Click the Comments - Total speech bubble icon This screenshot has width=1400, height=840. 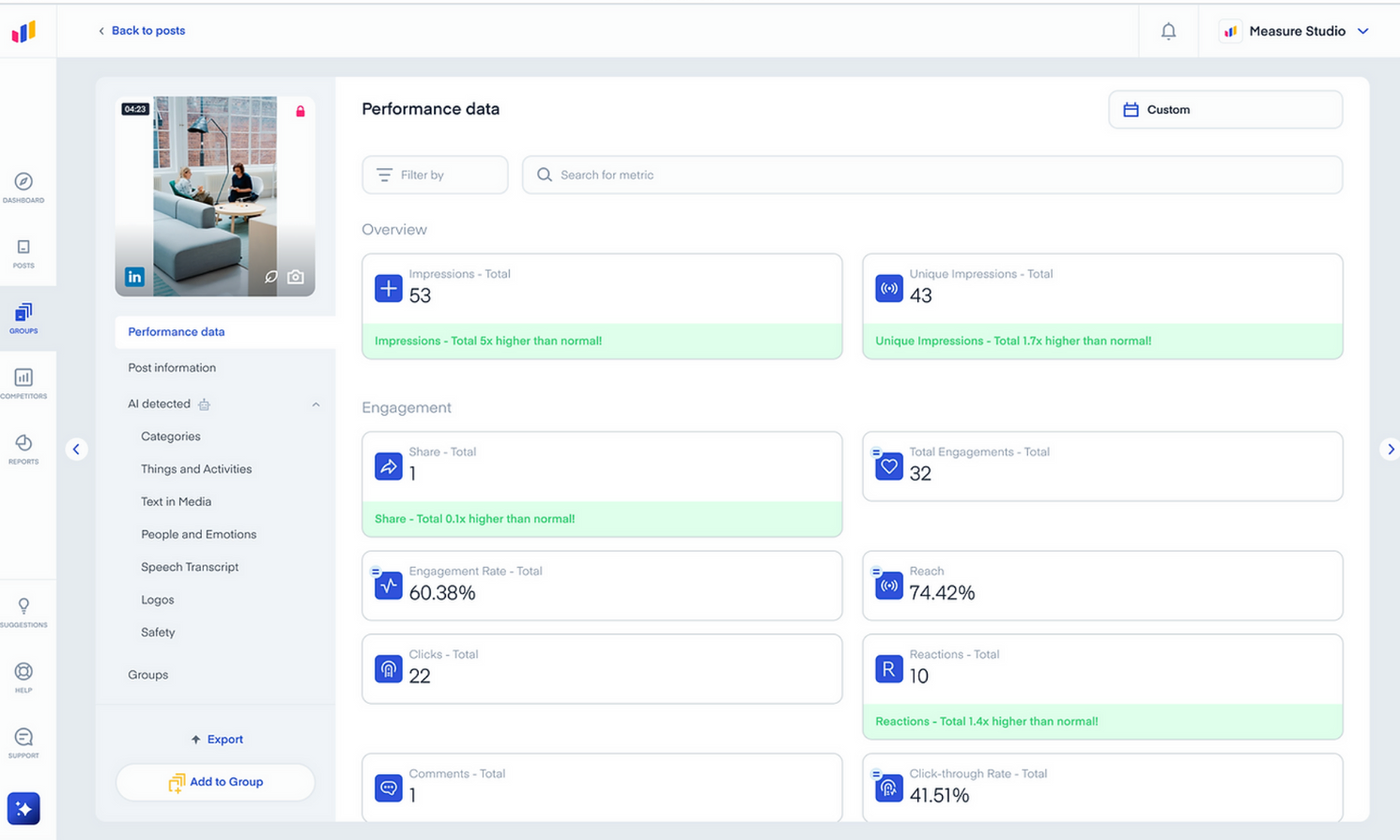tap(389, 788)
